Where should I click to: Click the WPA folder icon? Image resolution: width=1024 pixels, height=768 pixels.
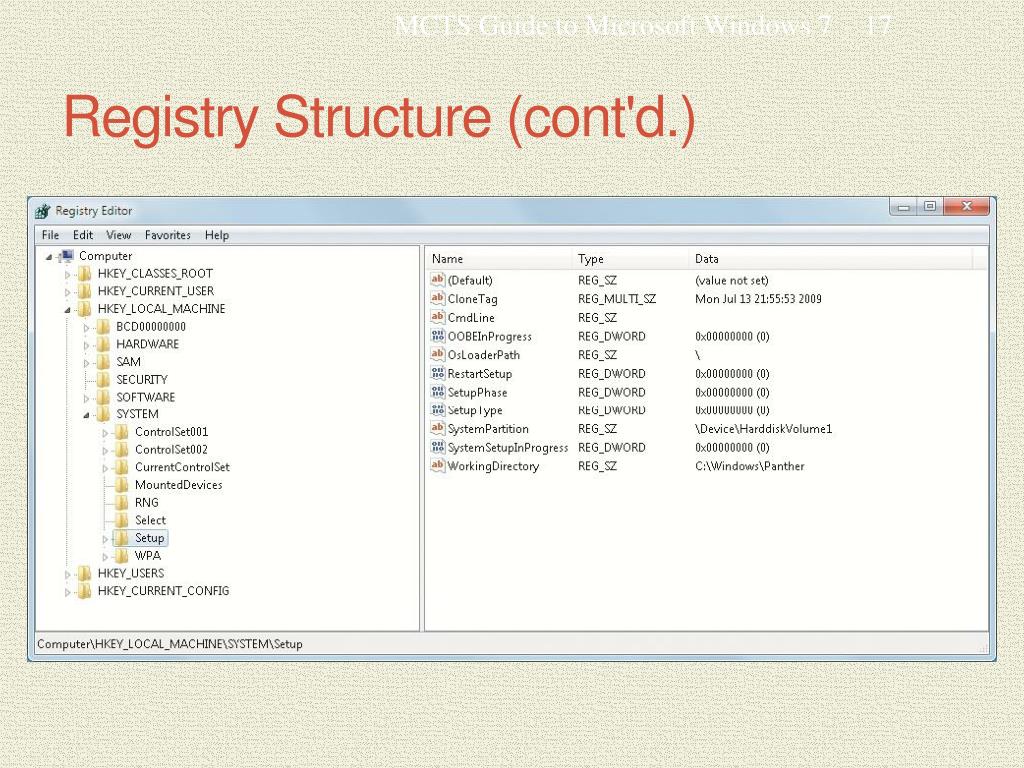(121, 556)
